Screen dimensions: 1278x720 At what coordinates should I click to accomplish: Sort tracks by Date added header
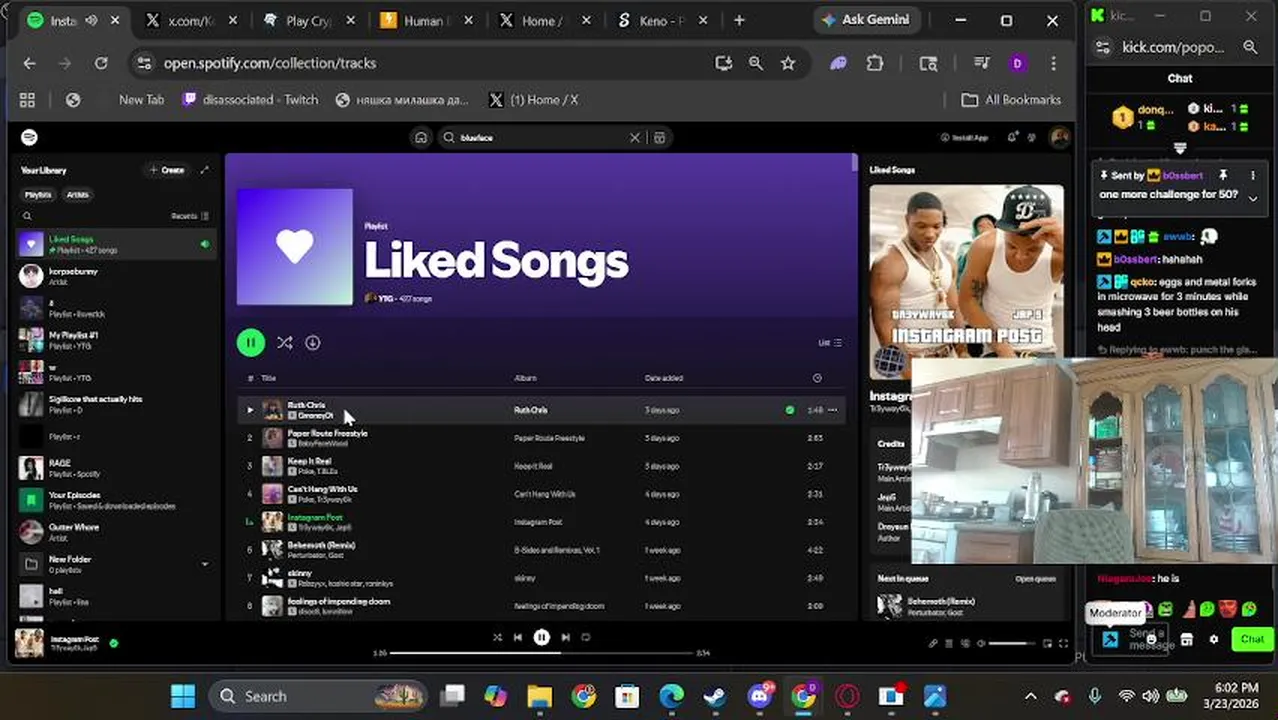coord(663,378)
